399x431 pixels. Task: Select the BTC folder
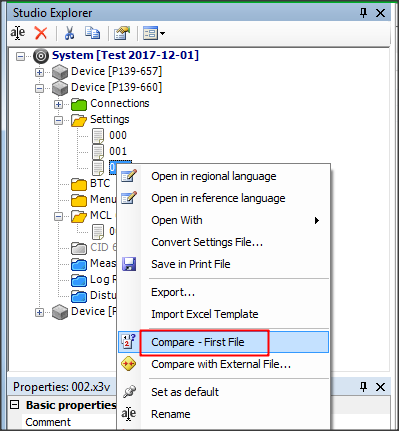click(x=100, y=183)
